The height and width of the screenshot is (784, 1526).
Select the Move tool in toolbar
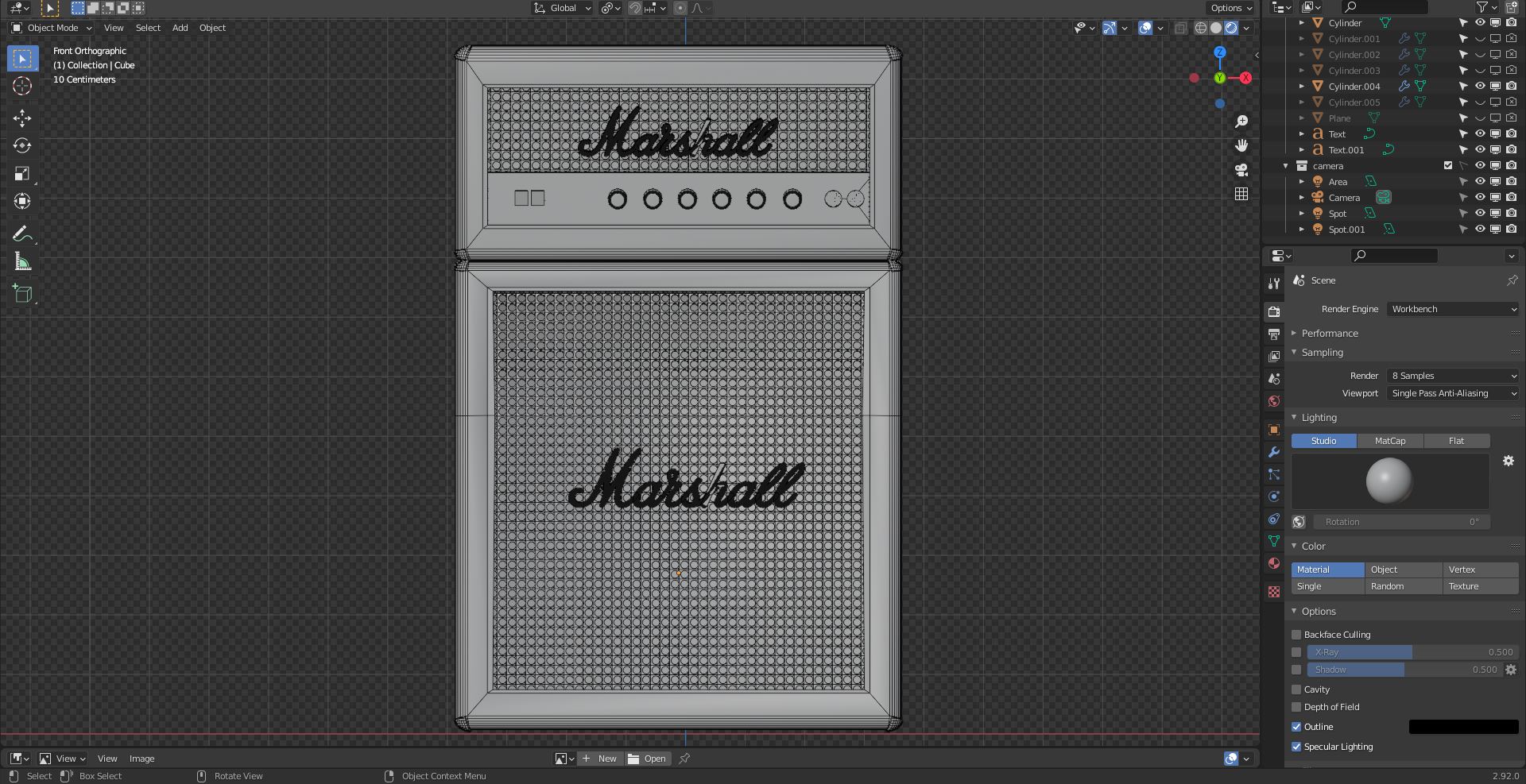pos(22,118)
